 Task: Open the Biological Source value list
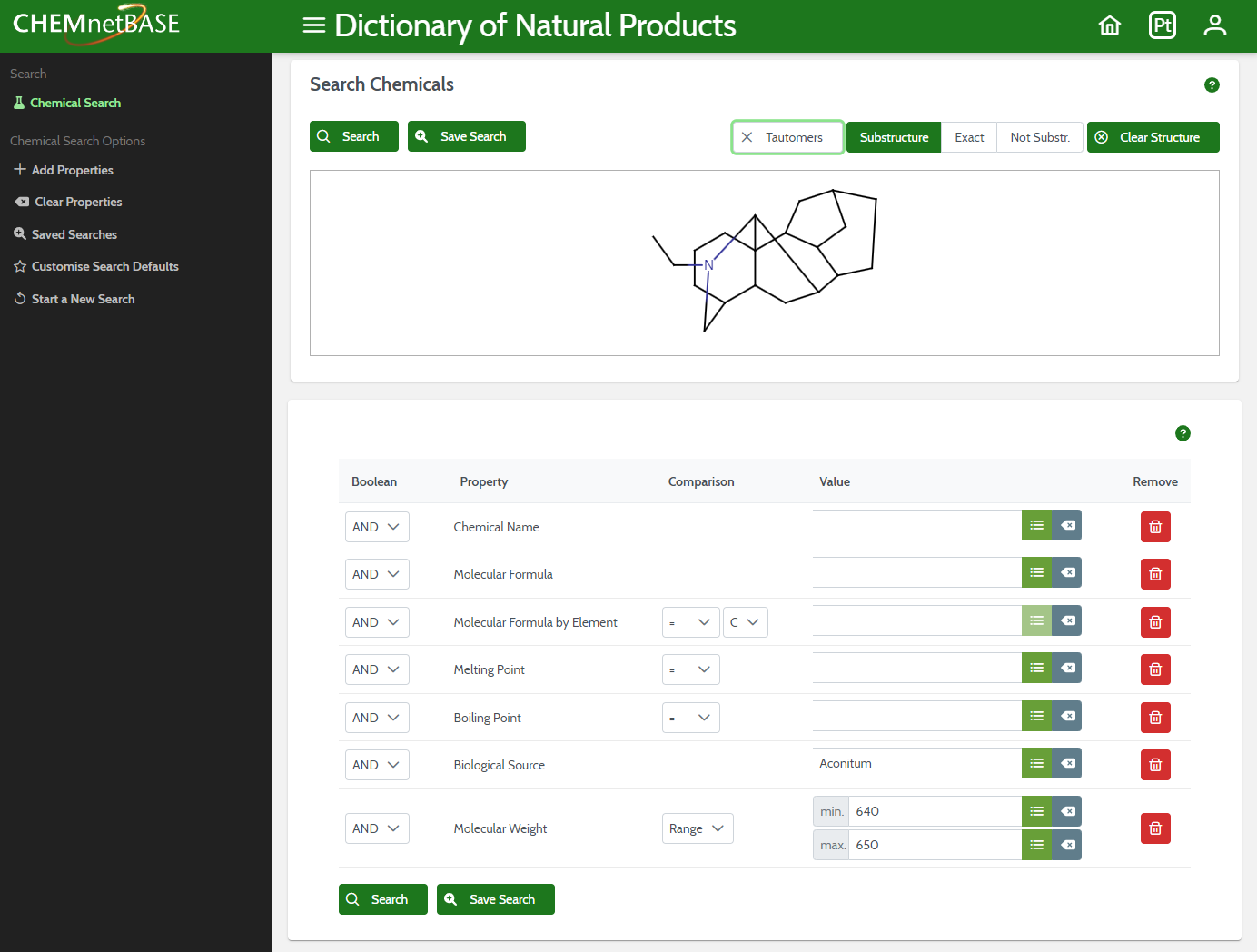tap(1036, 763)
